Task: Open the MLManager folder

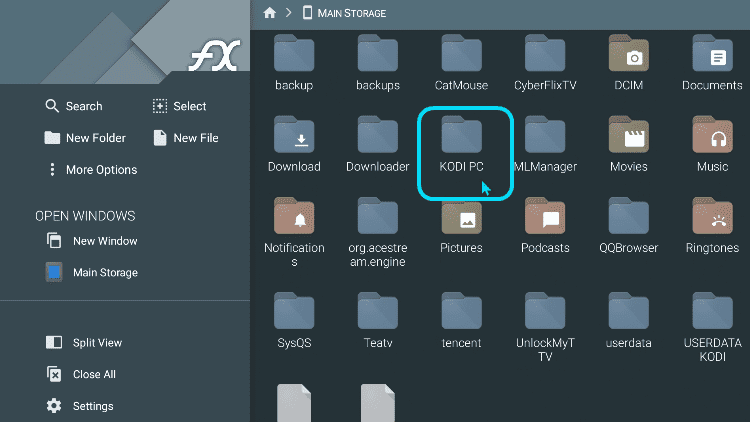Action: (545, 144)
